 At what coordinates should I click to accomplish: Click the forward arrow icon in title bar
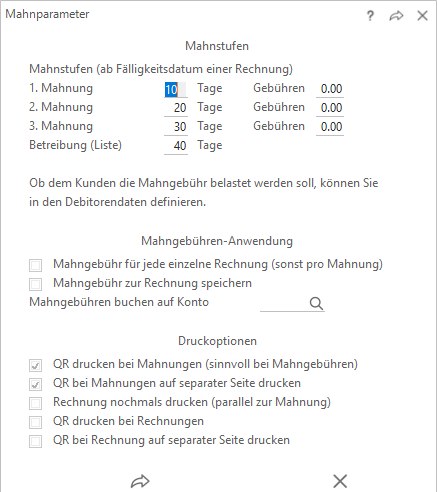396,16
